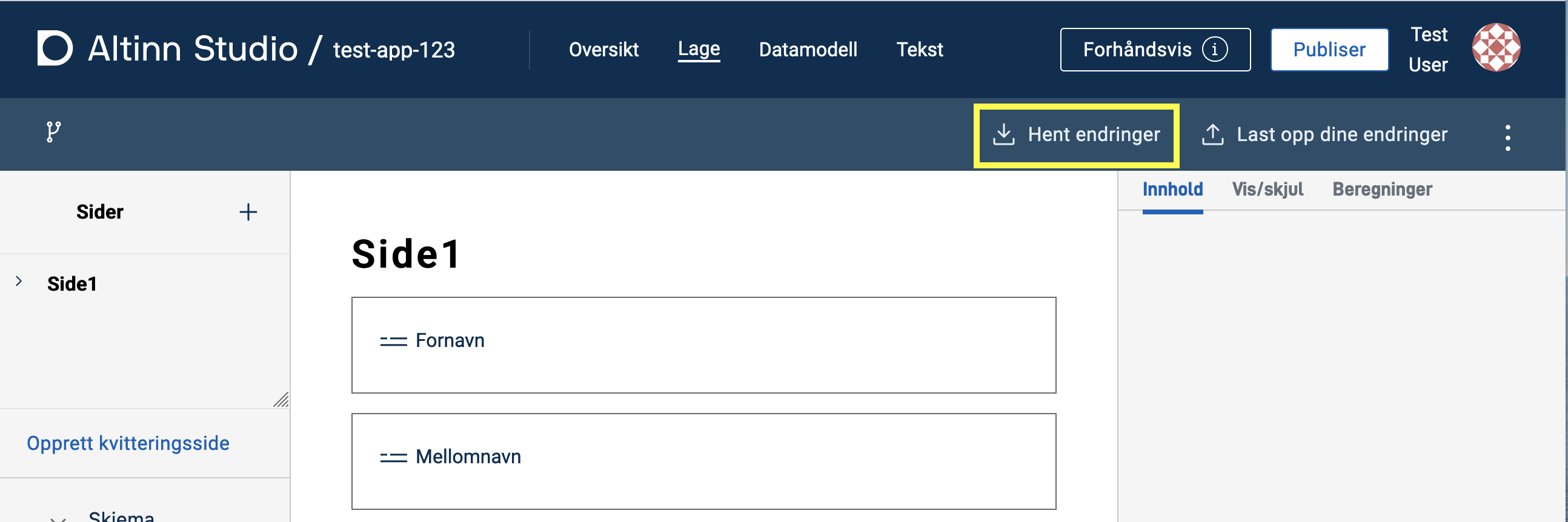This screenshot has width=1568, height=522.
Task: Open Opprett kvitteringsside link
Action: coord(128,443)
